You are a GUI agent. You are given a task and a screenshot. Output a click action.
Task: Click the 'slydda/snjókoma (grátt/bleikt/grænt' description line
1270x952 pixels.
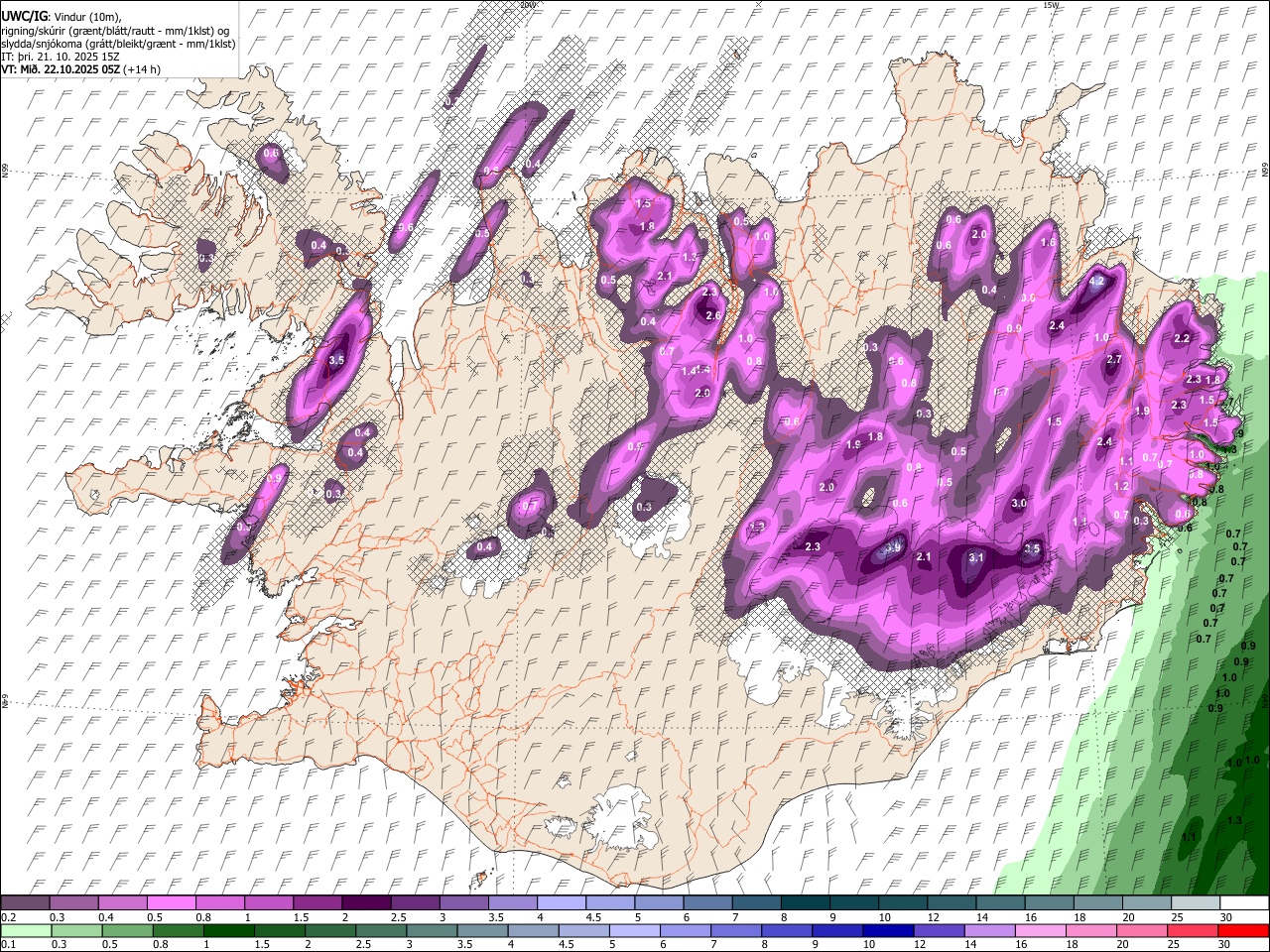(118, 44)
